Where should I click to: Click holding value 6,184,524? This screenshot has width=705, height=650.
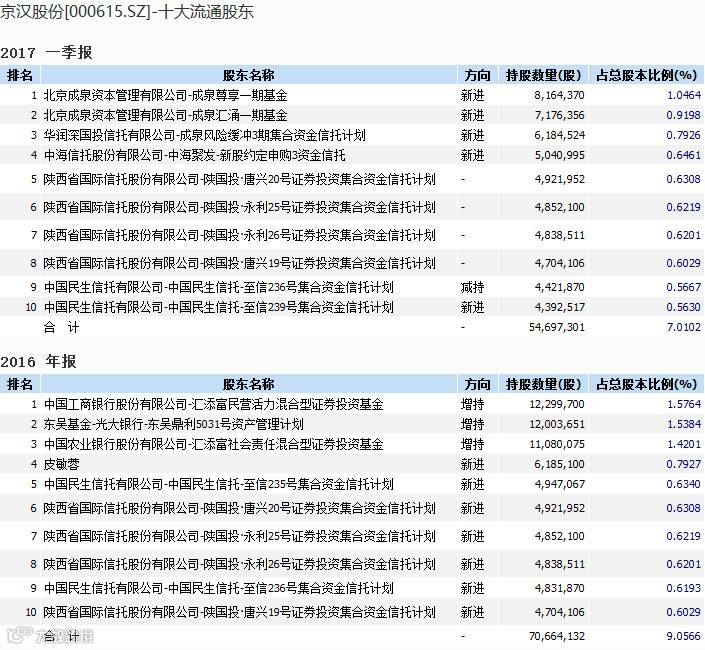point(559,135)
